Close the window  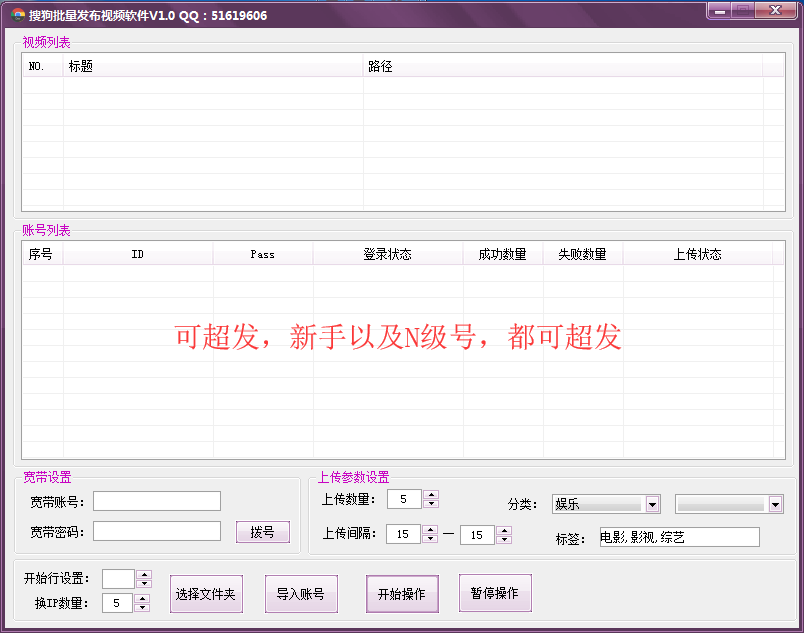(776, 10)
